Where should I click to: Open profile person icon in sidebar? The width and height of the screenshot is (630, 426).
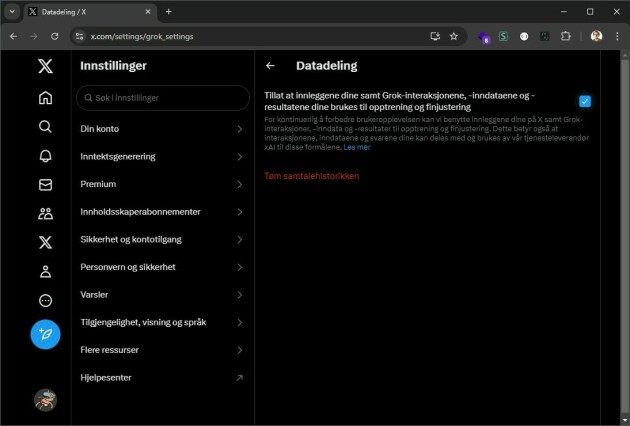click(45, 272)
